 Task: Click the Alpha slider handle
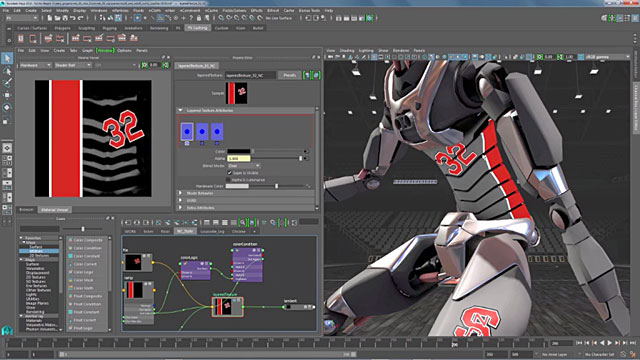coord(301,158)
